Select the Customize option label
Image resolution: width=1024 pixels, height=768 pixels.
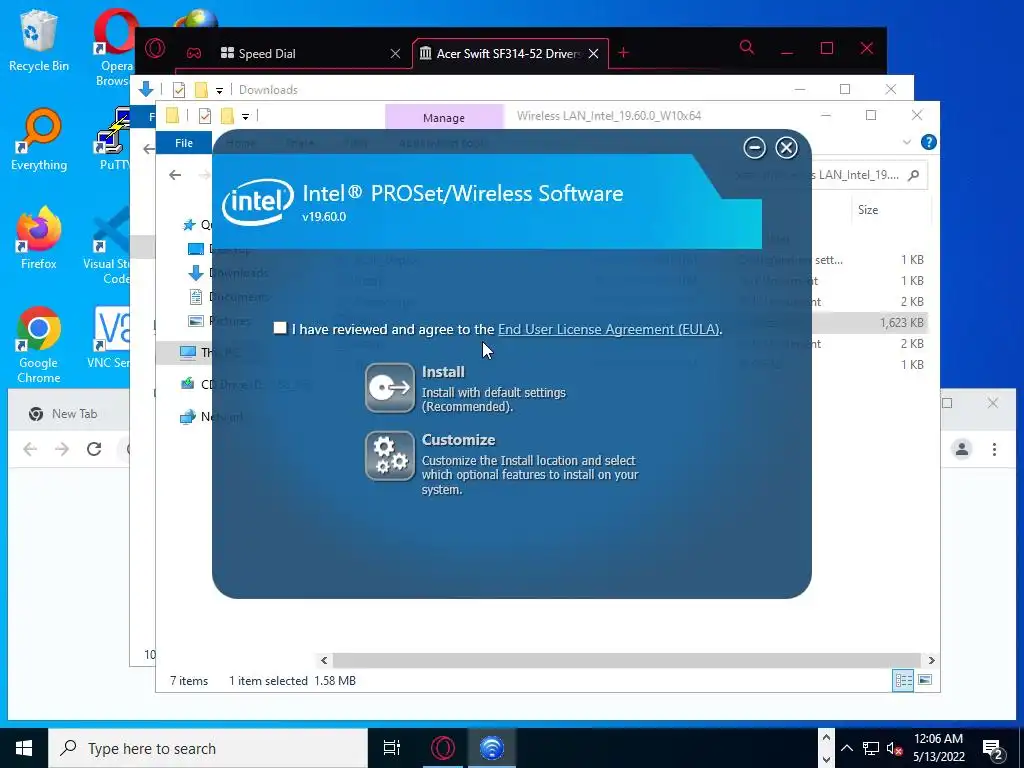(458, 440)
